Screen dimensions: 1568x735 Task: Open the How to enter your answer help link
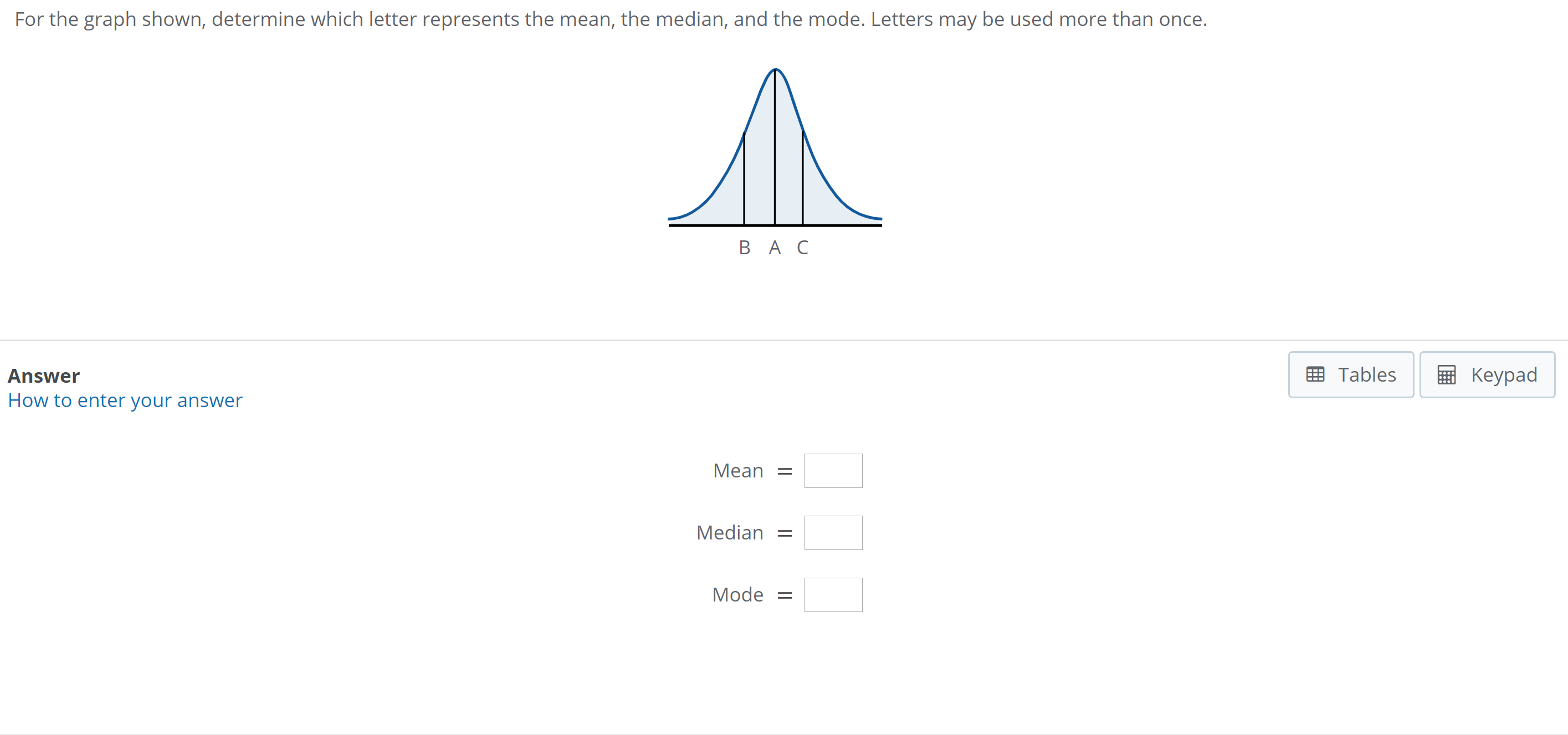(x=124, y=400)
